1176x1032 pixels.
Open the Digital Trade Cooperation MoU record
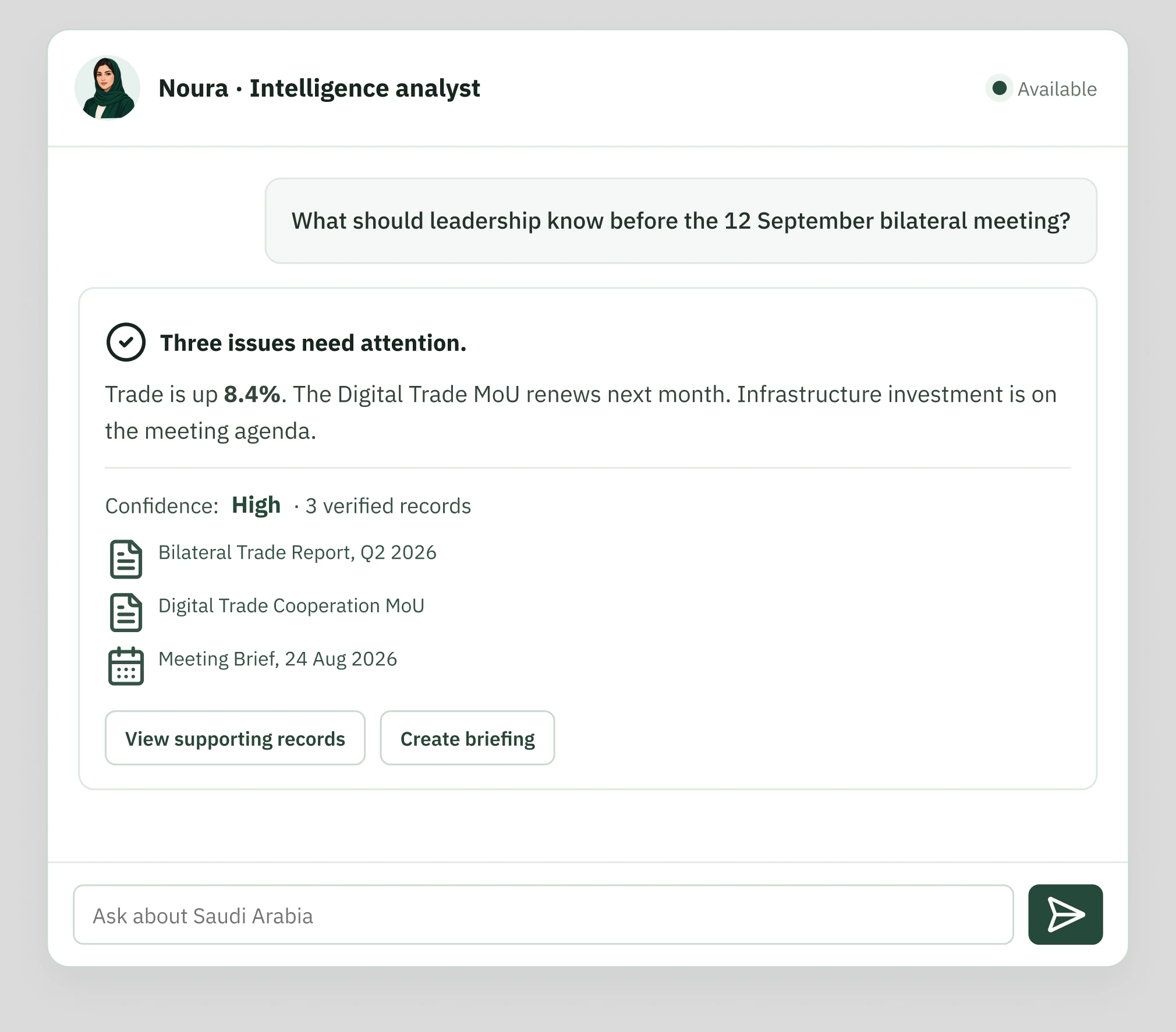click(291, 606)
